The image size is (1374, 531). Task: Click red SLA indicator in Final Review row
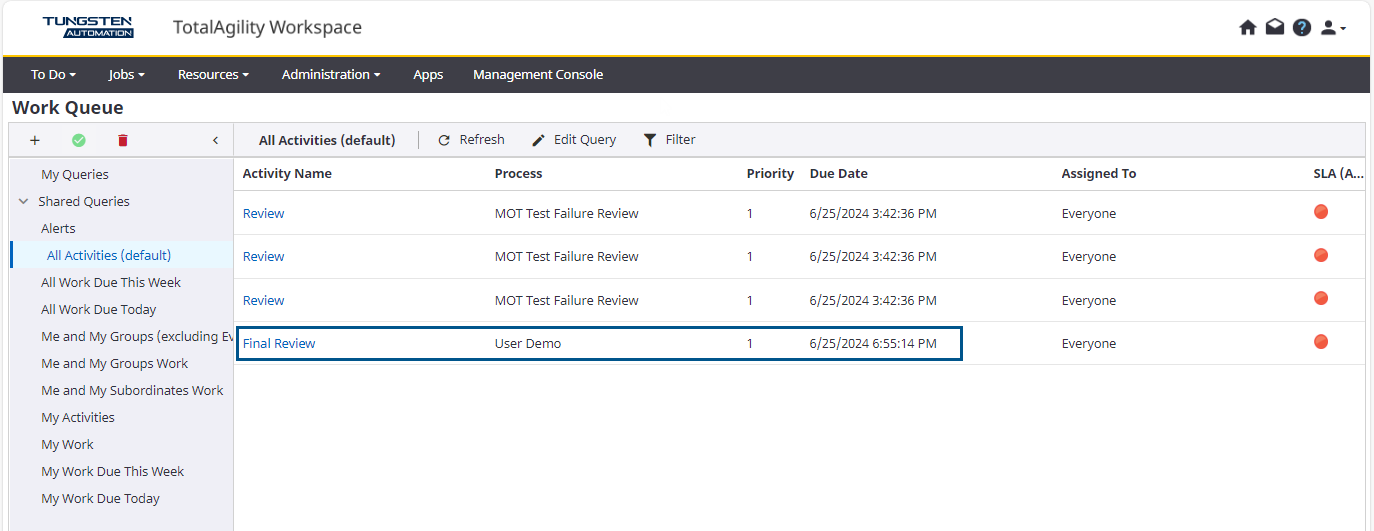pyautogui.click(x=1321, y=342)
